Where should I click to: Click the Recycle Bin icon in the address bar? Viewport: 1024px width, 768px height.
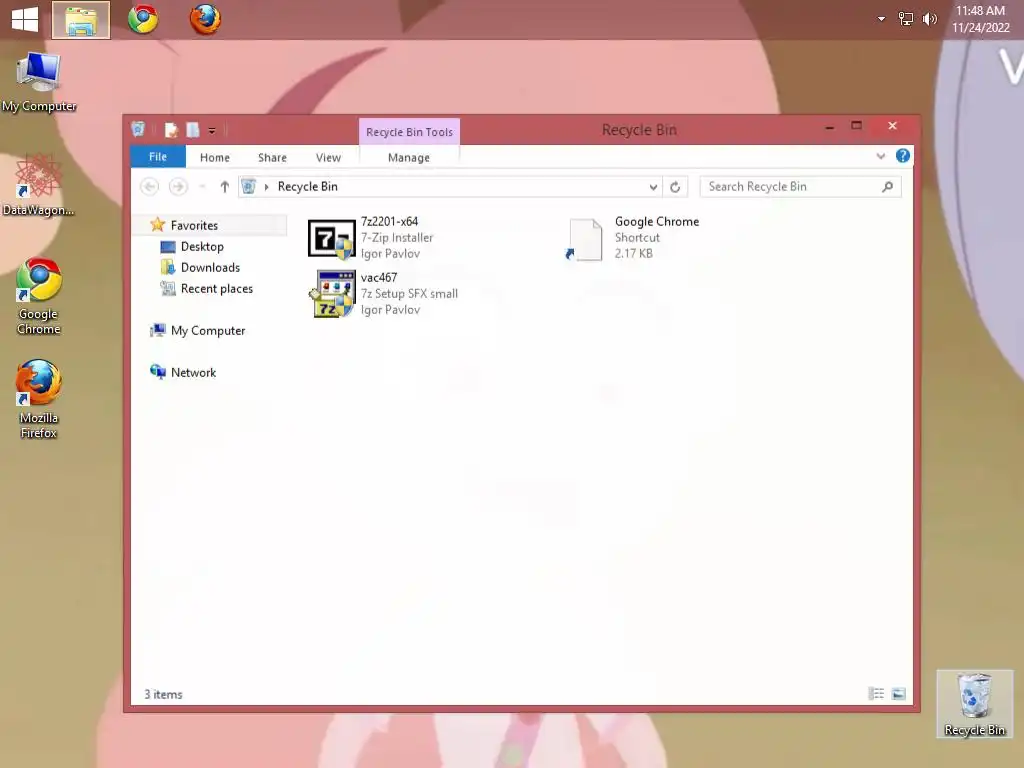249,187
